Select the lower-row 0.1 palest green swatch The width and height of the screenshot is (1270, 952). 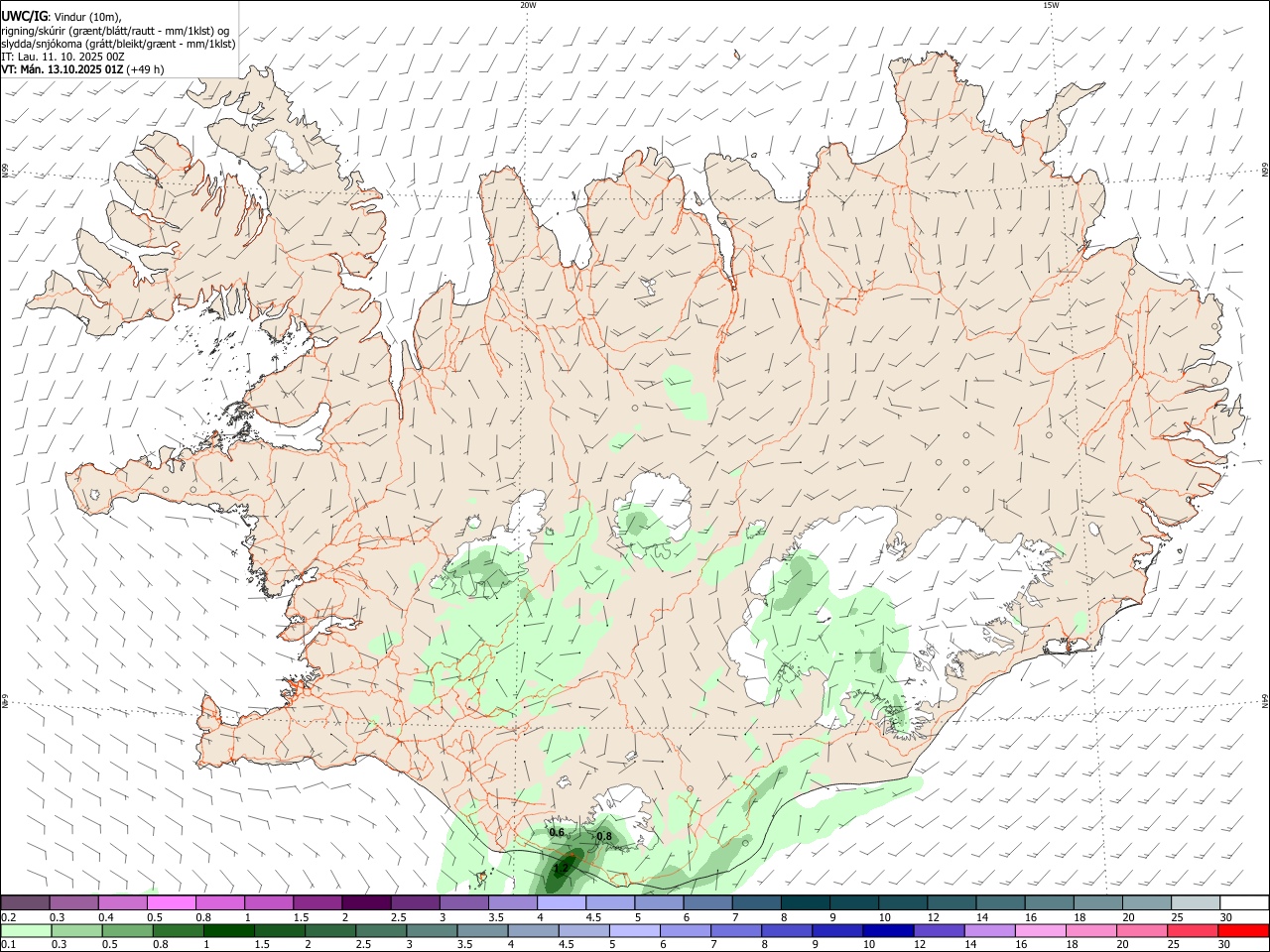pyautogui.click(x=26, y=931)
